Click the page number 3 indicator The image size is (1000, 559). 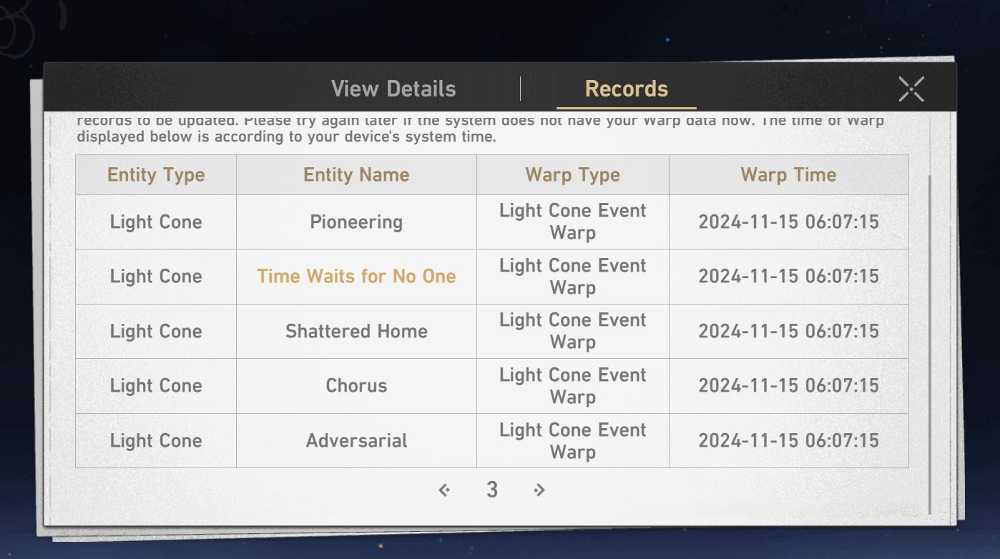point(492,490)
